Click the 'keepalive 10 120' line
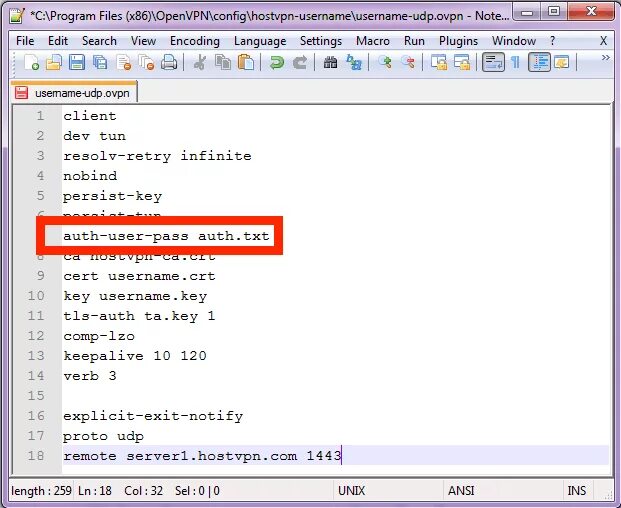 pyautogui.click(x=135, y=356)
